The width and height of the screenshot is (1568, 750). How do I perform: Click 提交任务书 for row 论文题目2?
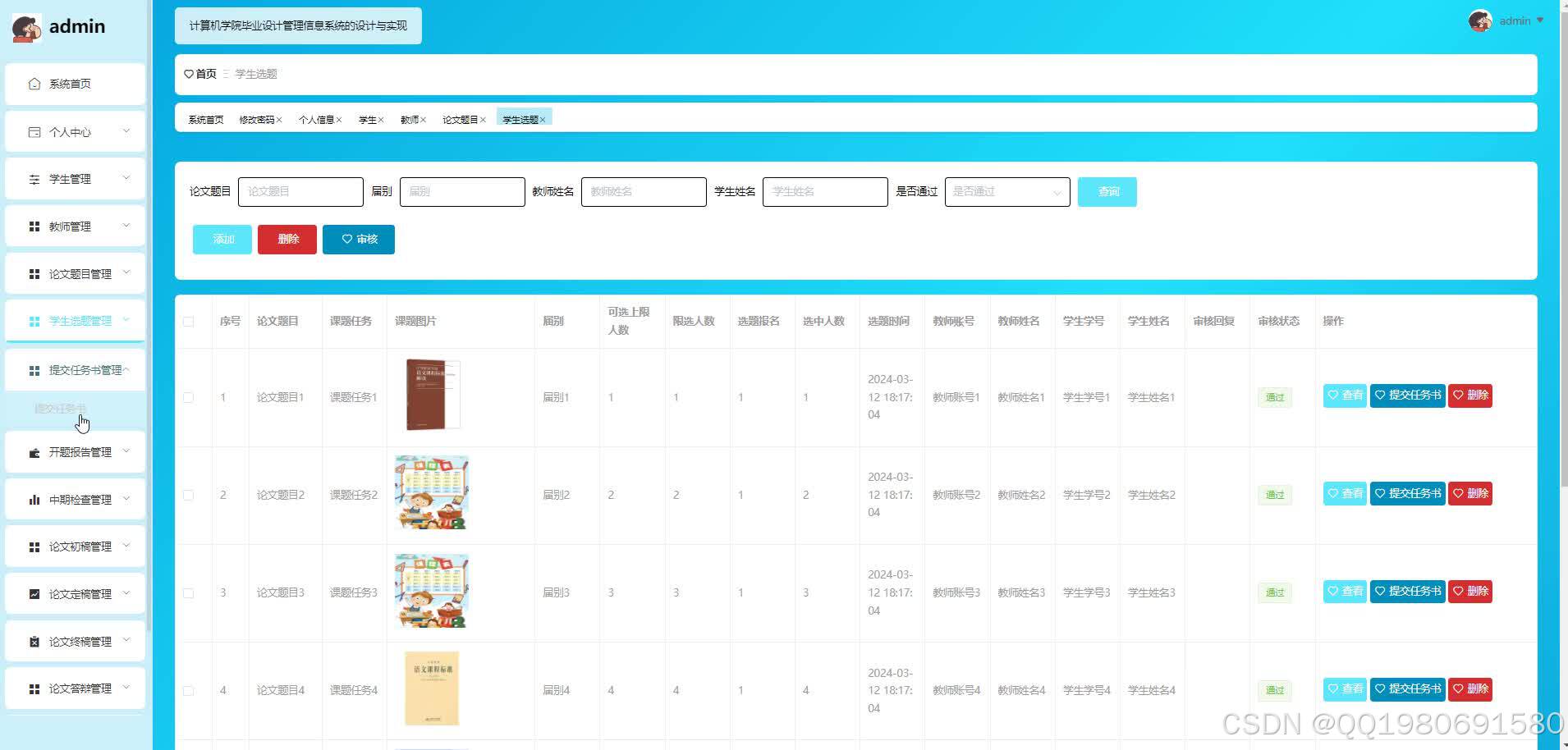1408,494
